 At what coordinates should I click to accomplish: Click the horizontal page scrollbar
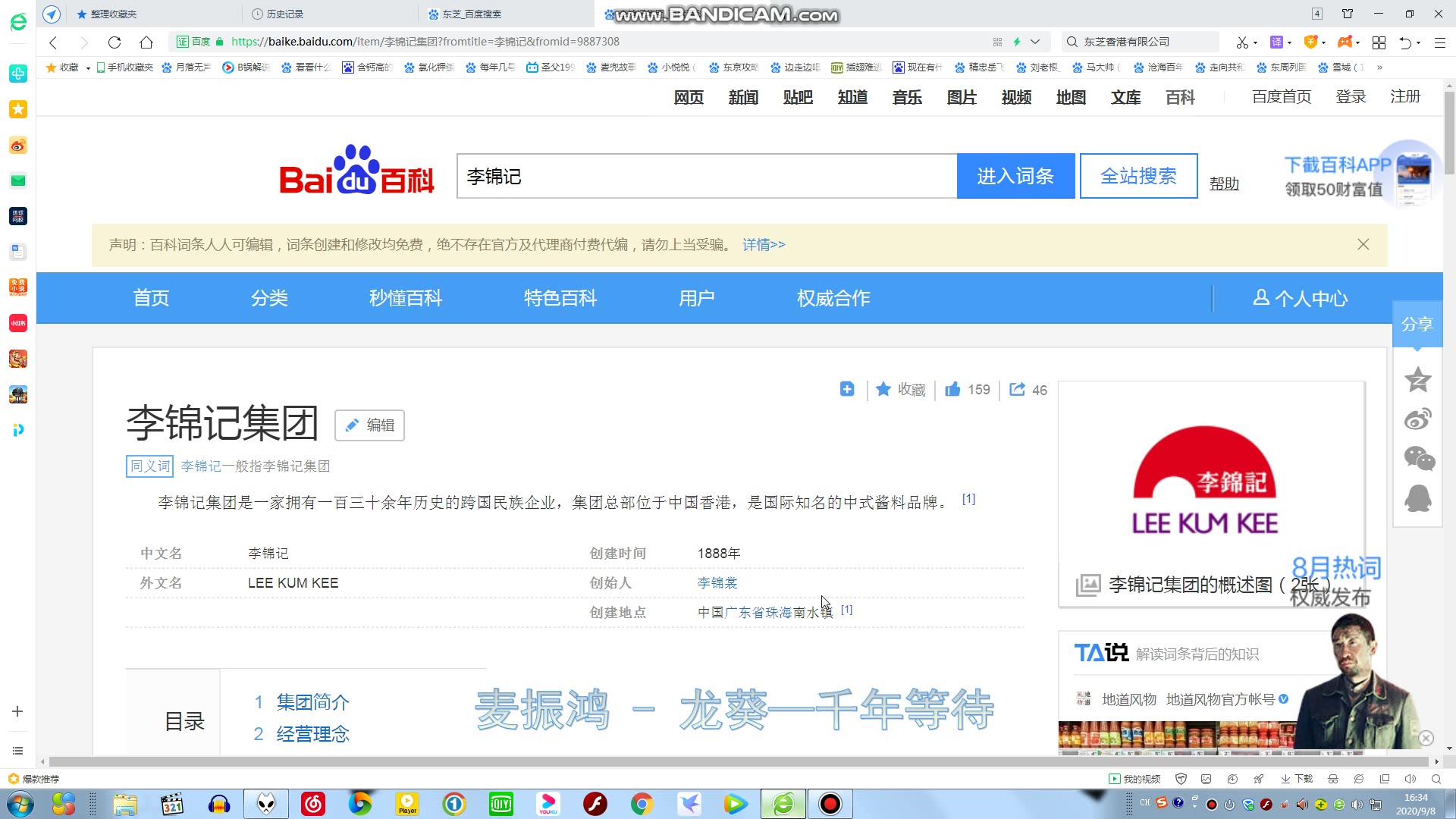pos(738,761)
